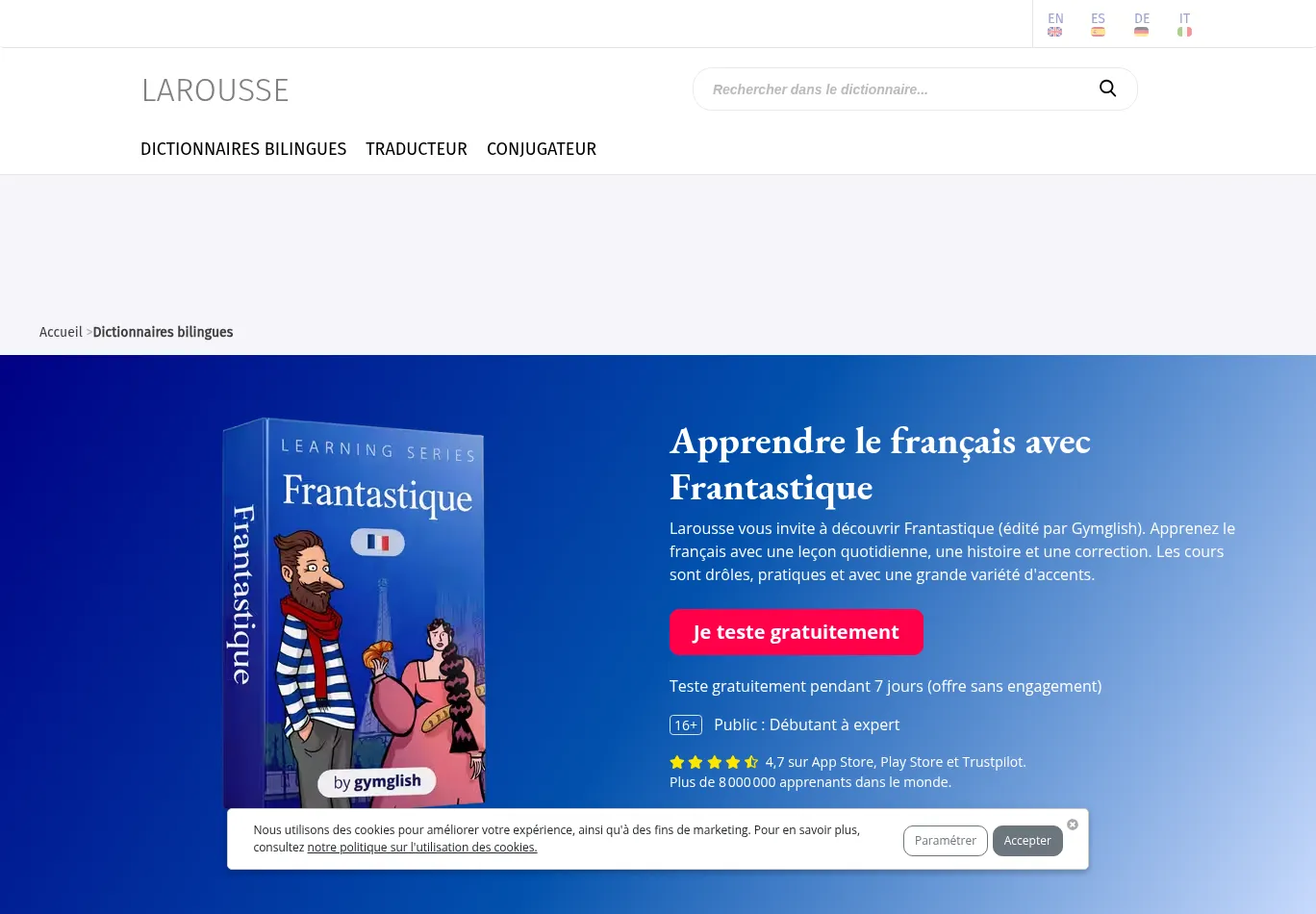The height and width of the screenshot is (914, 1316).
Task: Choose the German flag language option
Action: click(x=1141, y=24)
